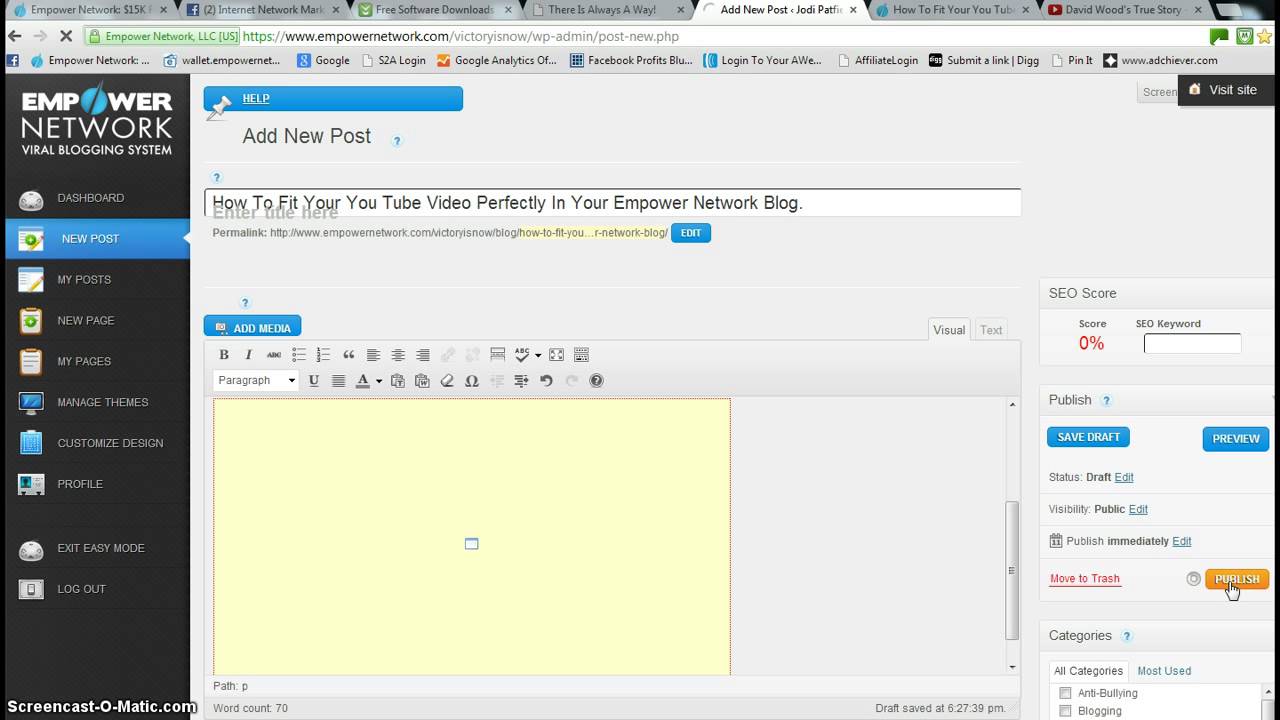Edit the post Status: Draft
The image size is (1280, 720).
click(1124, 478)
